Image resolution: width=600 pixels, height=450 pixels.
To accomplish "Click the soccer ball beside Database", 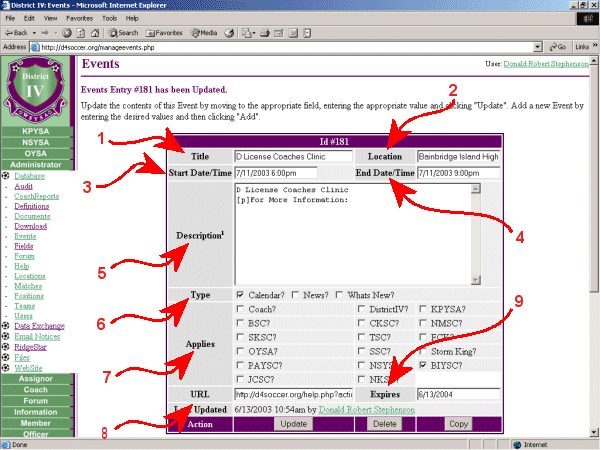I will pos(7,176).
